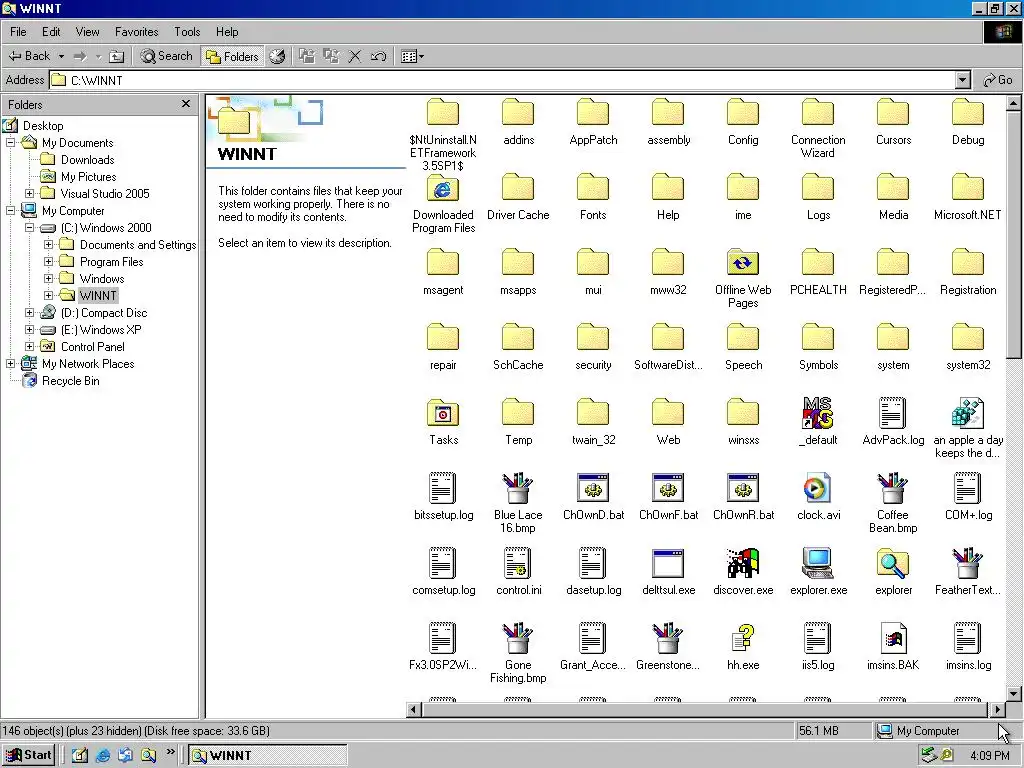1024x768 pixels.
Task: Select Control Panel in the folder tree
Action: point(93,347)
